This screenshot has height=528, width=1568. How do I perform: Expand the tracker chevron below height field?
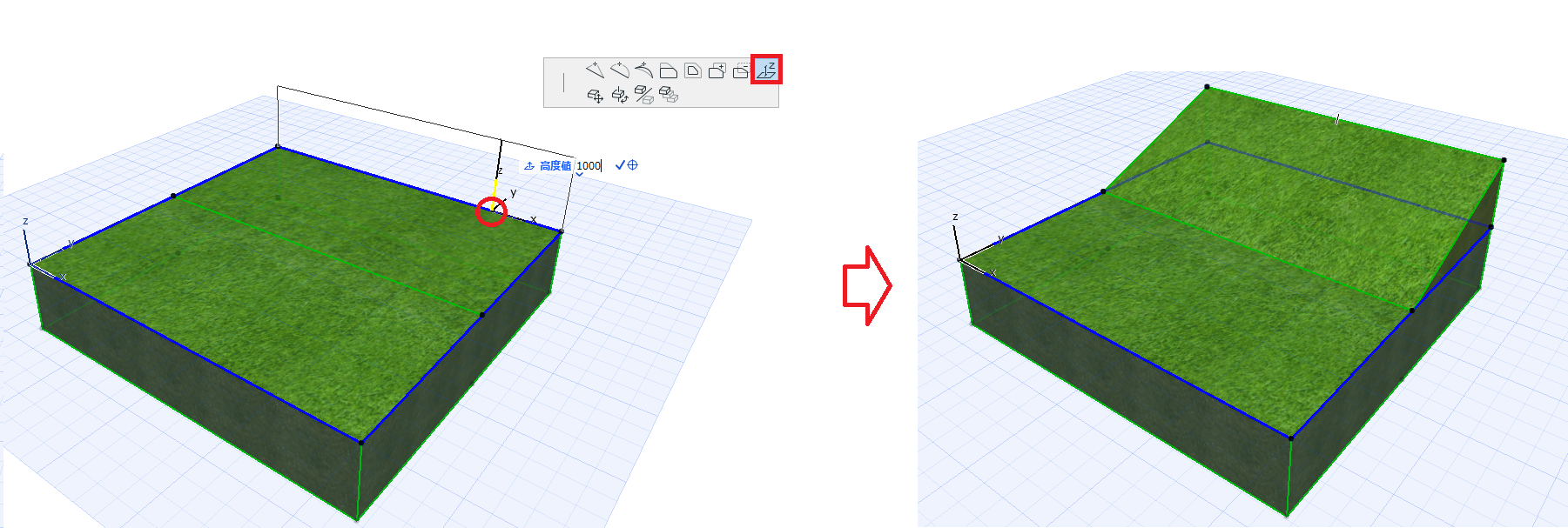coord(579,175)
